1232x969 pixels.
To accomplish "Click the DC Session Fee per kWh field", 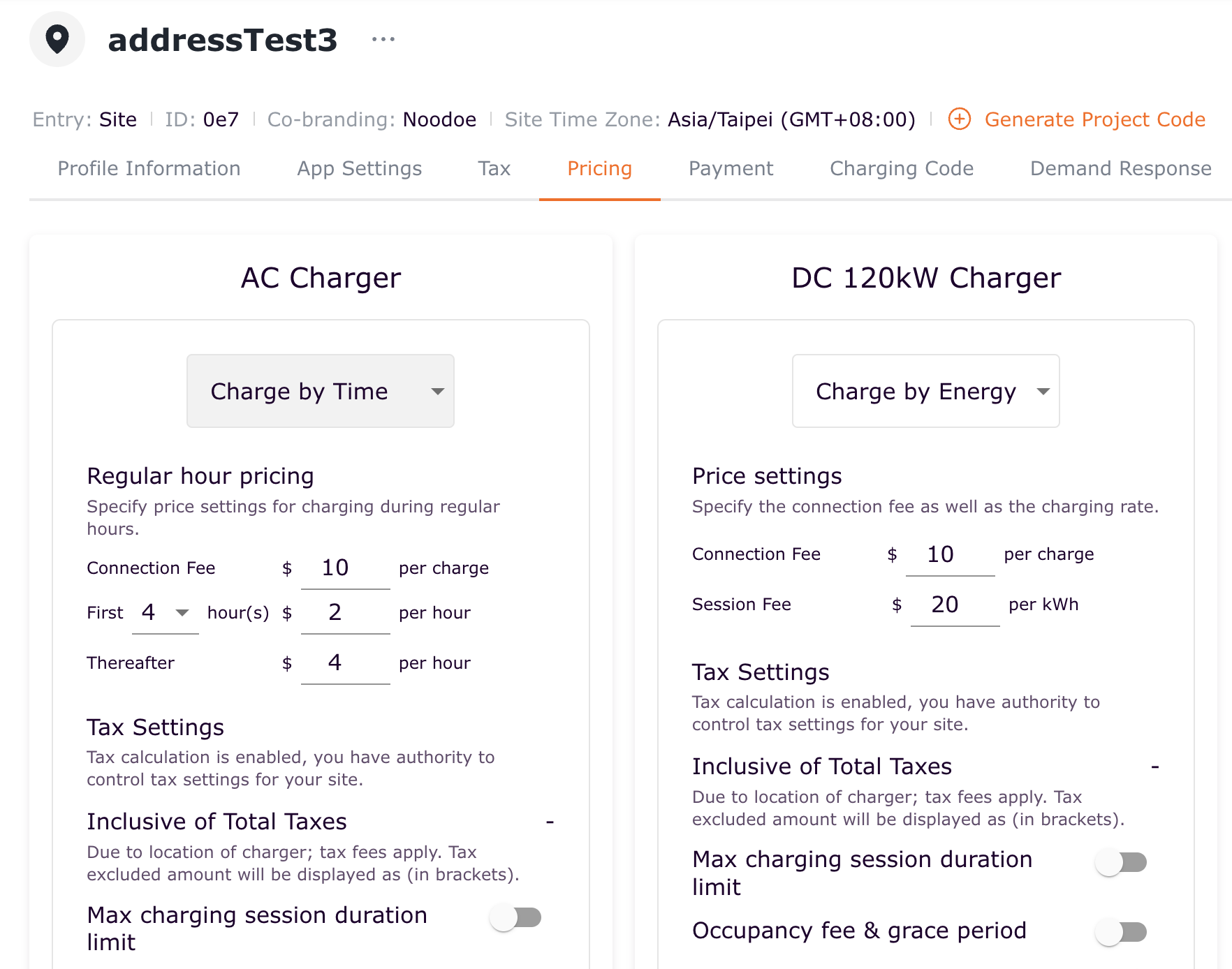I will (x=954, y=605).
